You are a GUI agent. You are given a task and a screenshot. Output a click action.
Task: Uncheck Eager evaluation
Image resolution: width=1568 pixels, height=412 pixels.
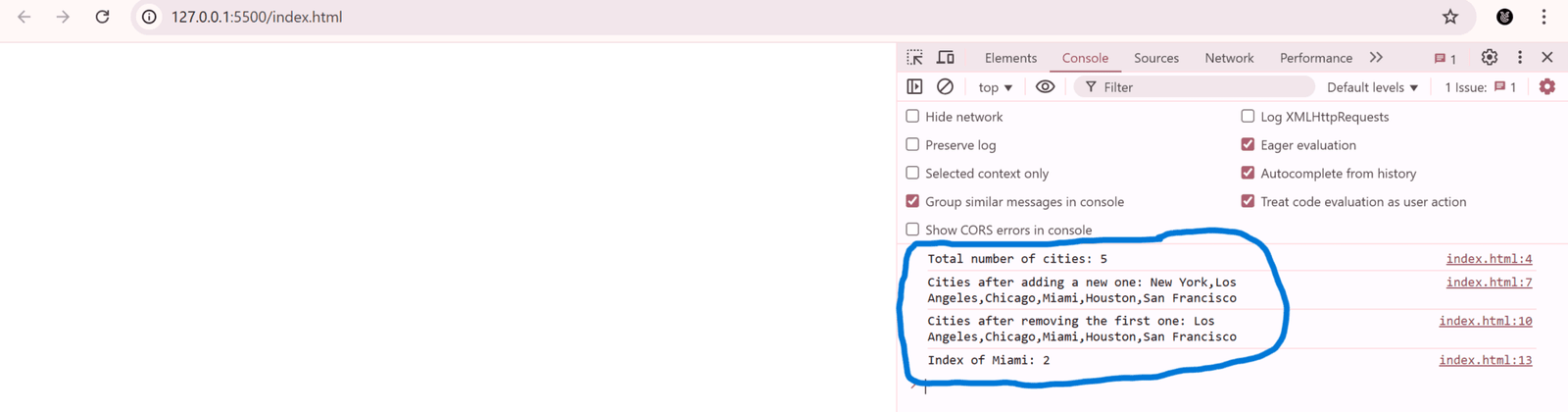(1248, 144)
